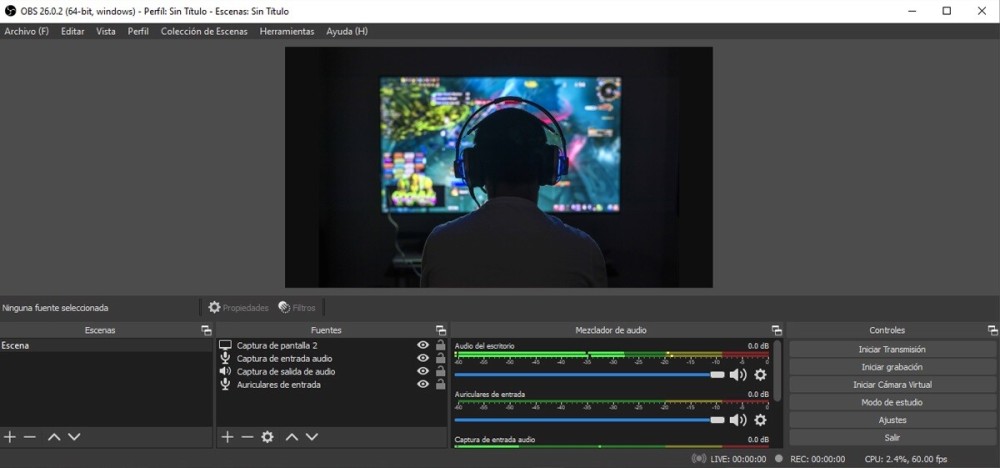
Task: Mute the Audio del escritorio speaker icon
Action: coord(738,375)
